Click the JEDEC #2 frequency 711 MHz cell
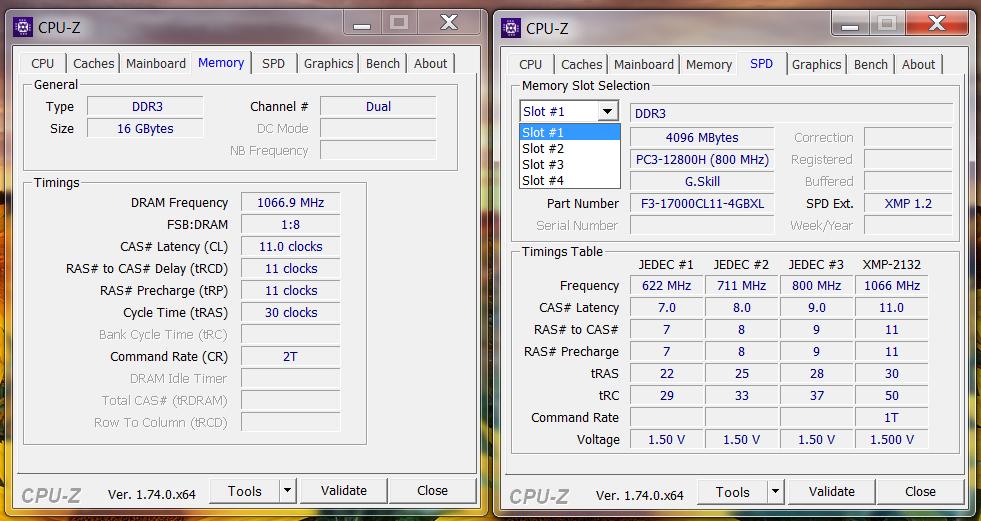The image size is (981, 521). pos(741,286)
